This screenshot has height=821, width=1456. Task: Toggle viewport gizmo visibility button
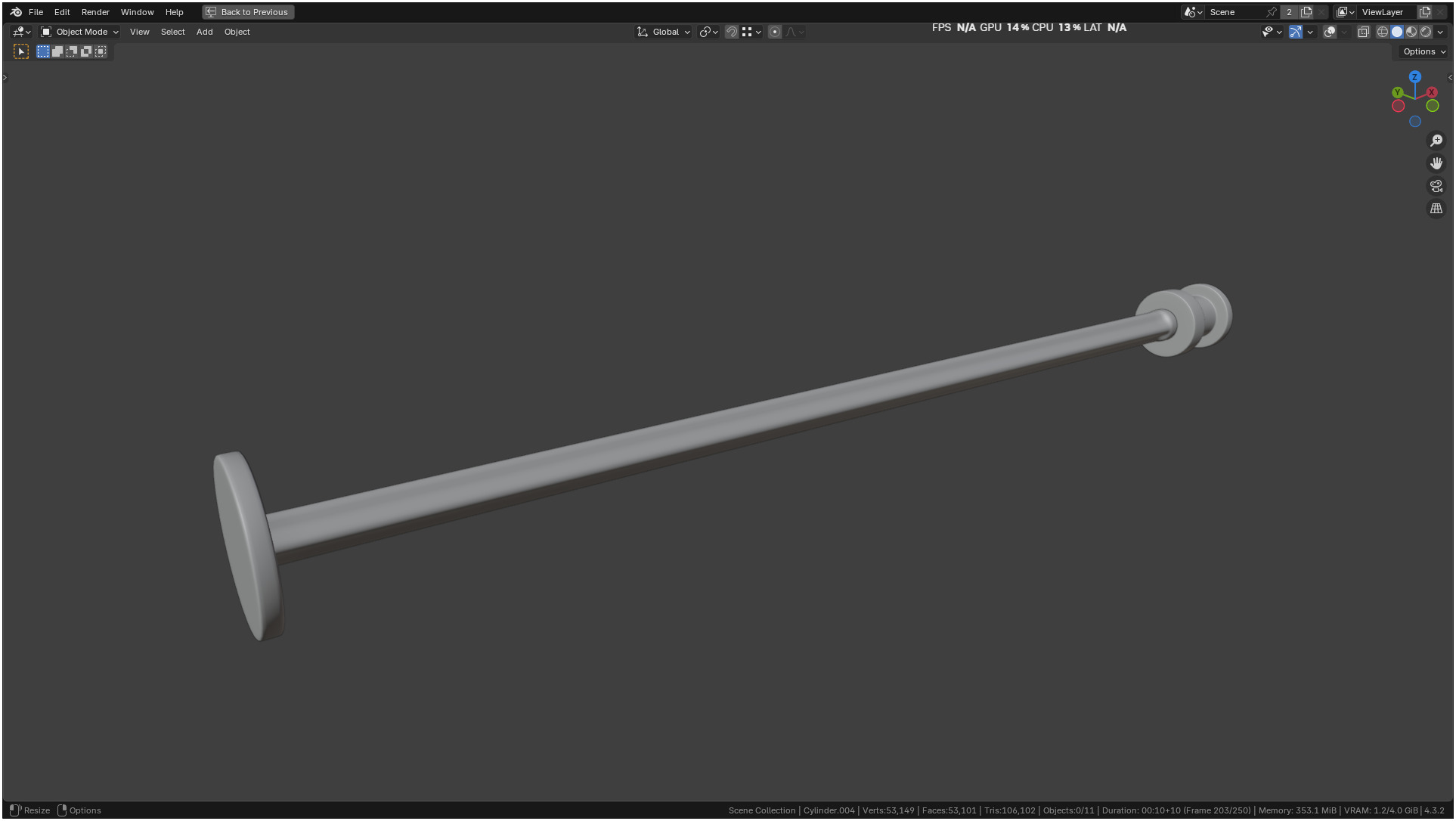tap(1296, 32)
